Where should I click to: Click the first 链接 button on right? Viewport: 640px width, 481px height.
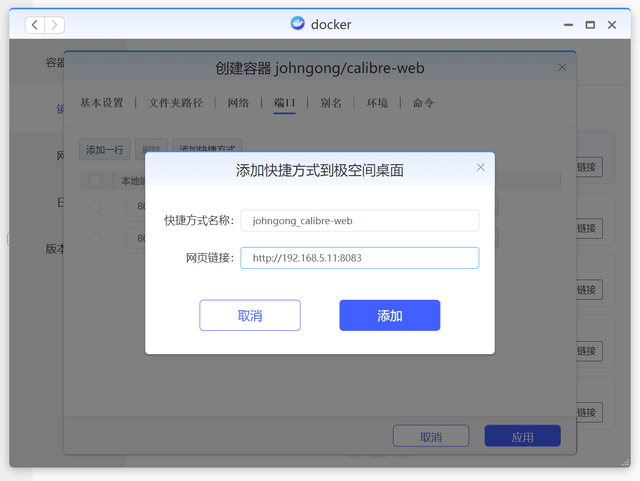[x=589, y=167]
